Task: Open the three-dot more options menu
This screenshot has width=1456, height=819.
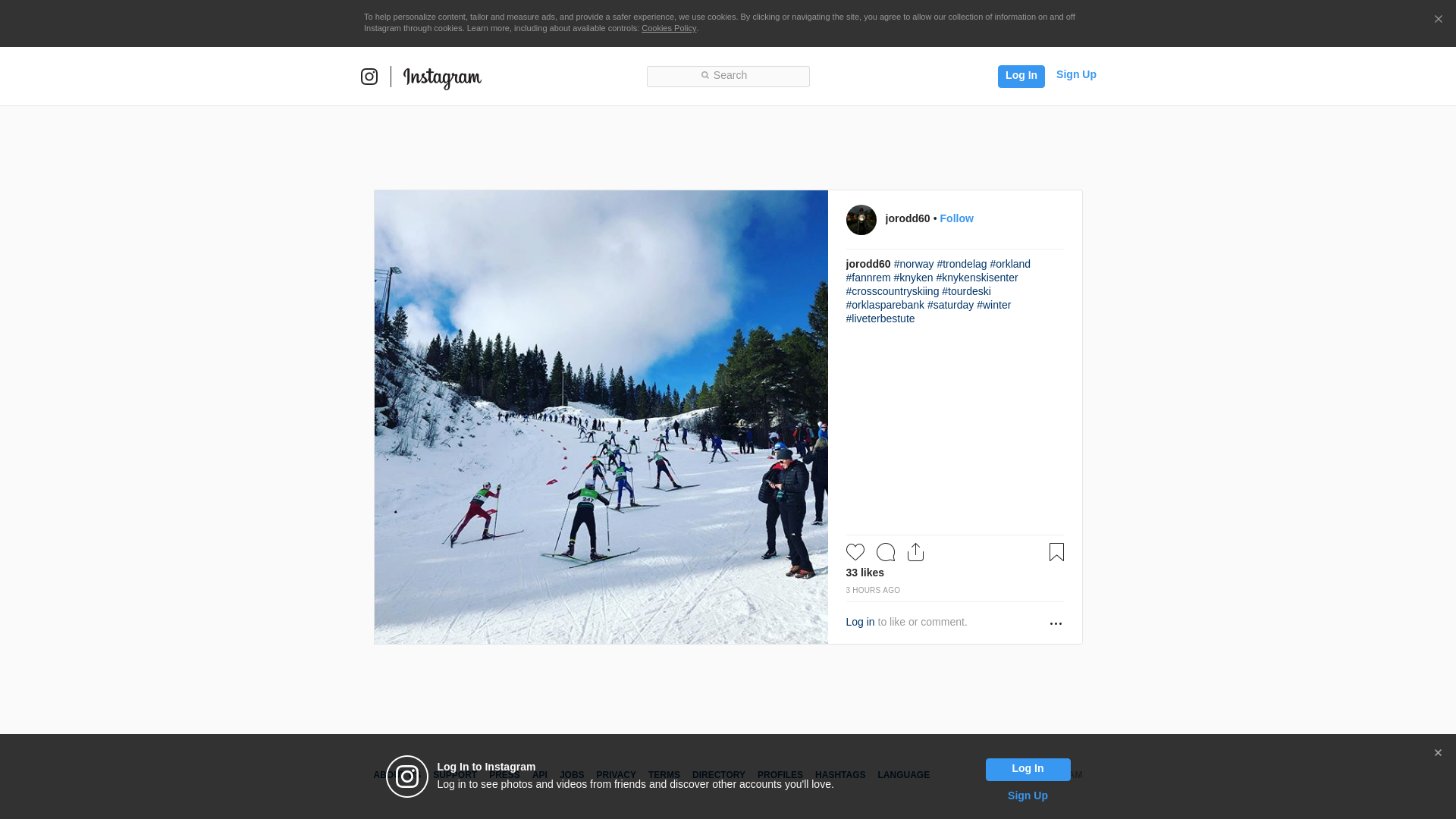Action: (1056, 623)
